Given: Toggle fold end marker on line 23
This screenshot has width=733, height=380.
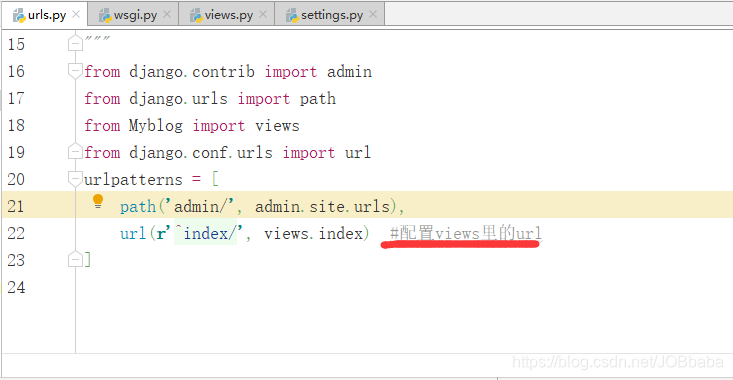Looking at the screenshot, I should (x=75, y=259).
